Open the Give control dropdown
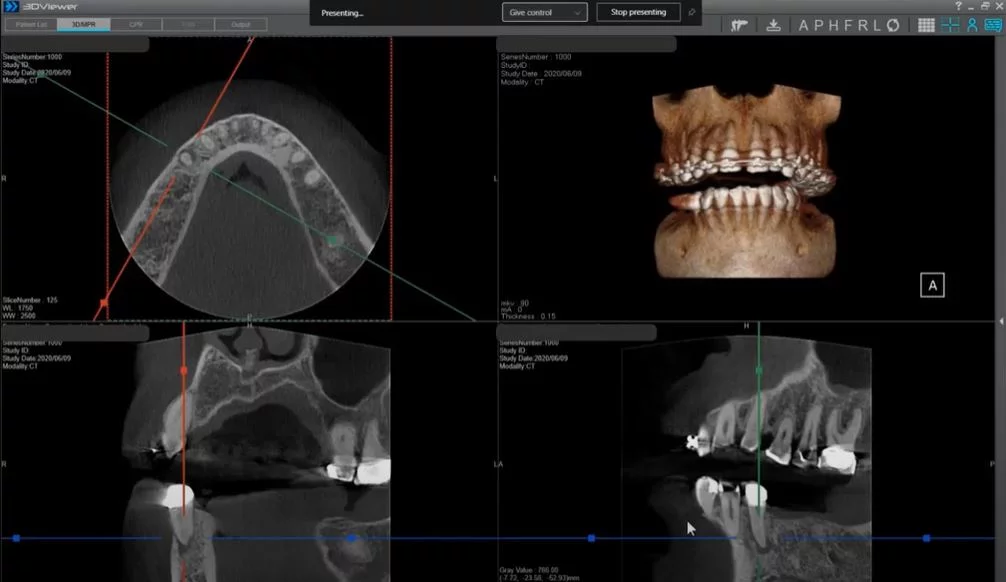1006x582 pixels. click(x=544, y=12)
